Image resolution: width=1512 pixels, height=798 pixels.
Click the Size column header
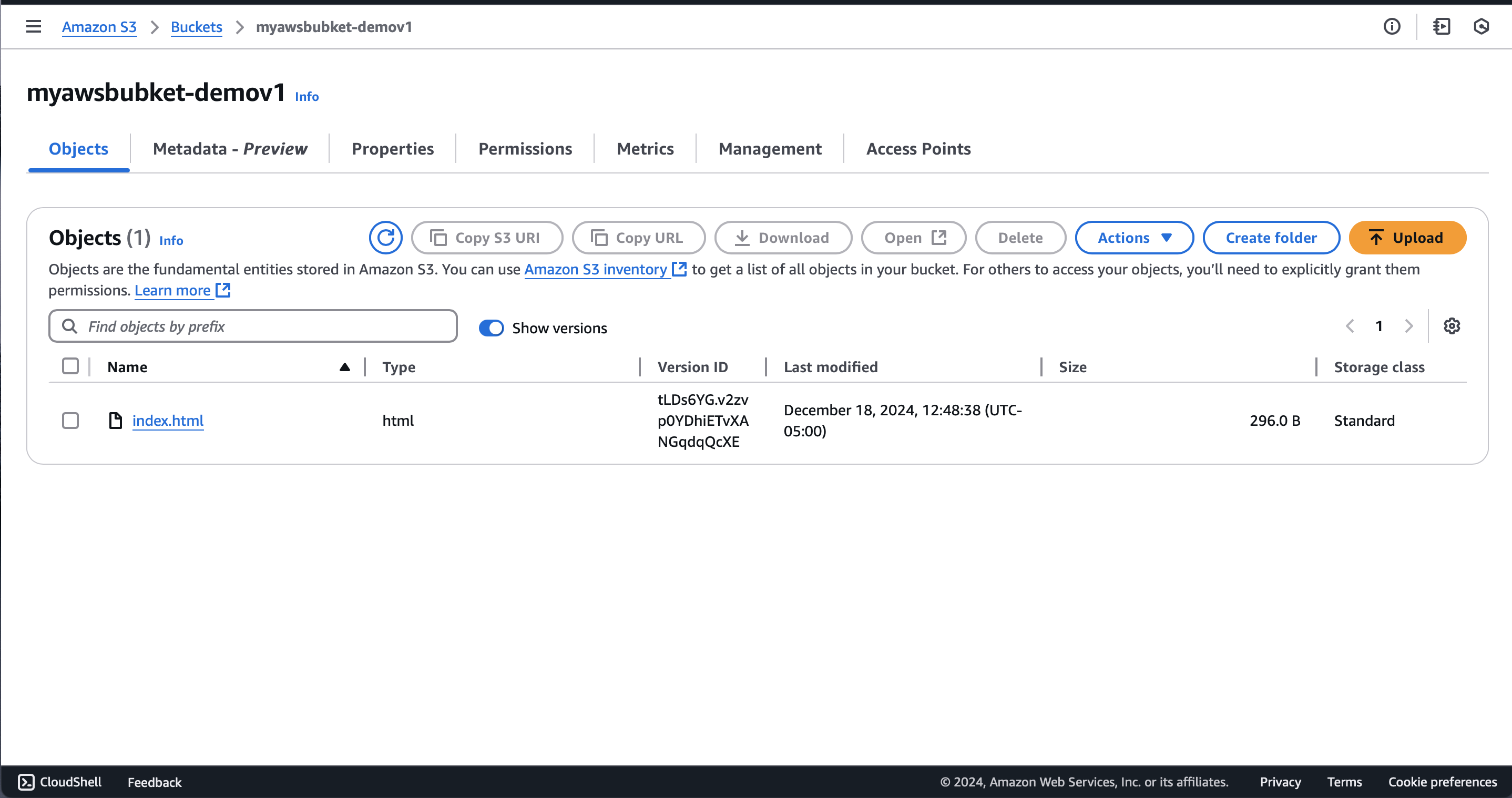coord(1072,367)
